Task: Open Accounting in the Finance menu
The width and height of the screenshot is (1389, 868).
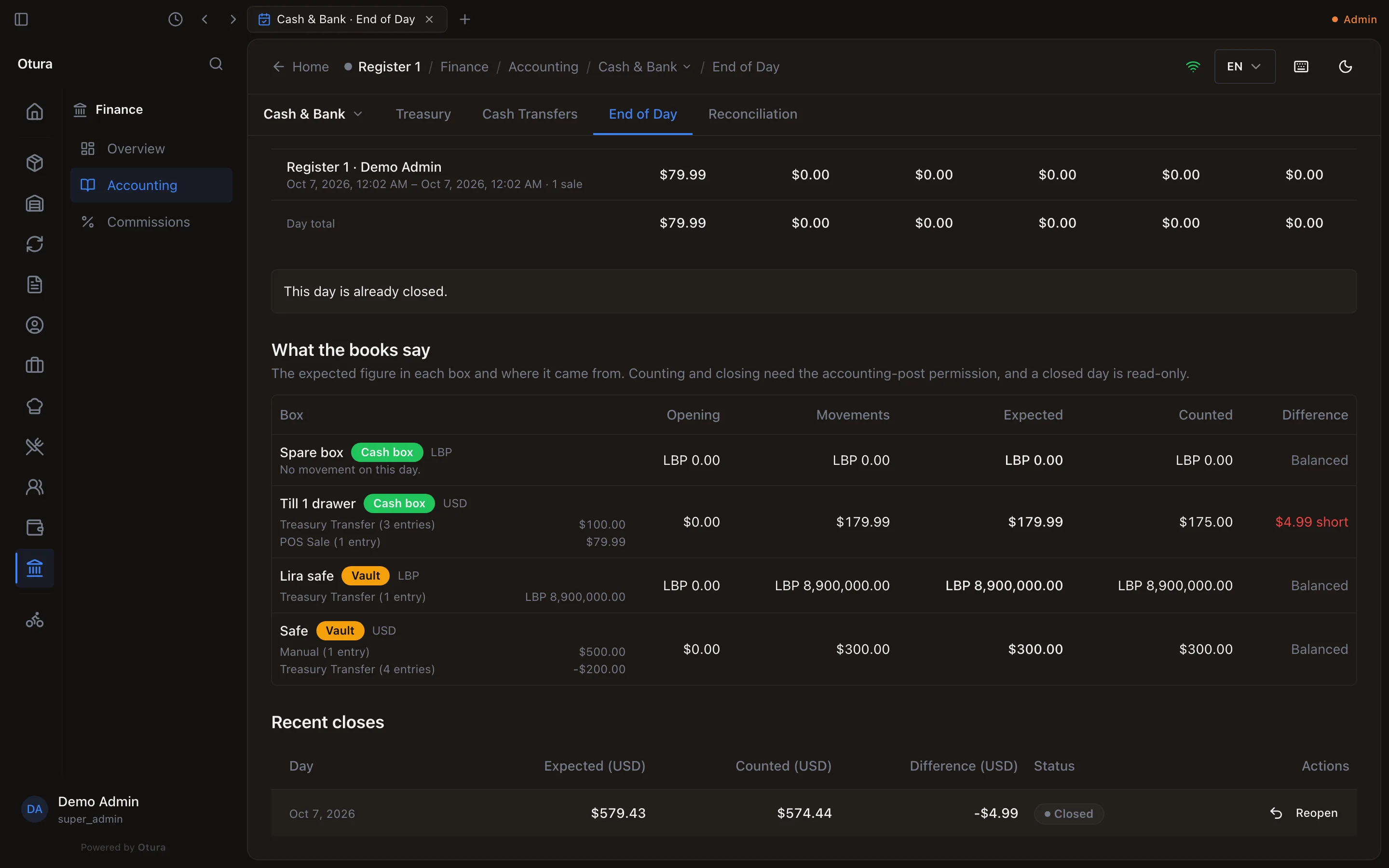Action: (151, 185)
